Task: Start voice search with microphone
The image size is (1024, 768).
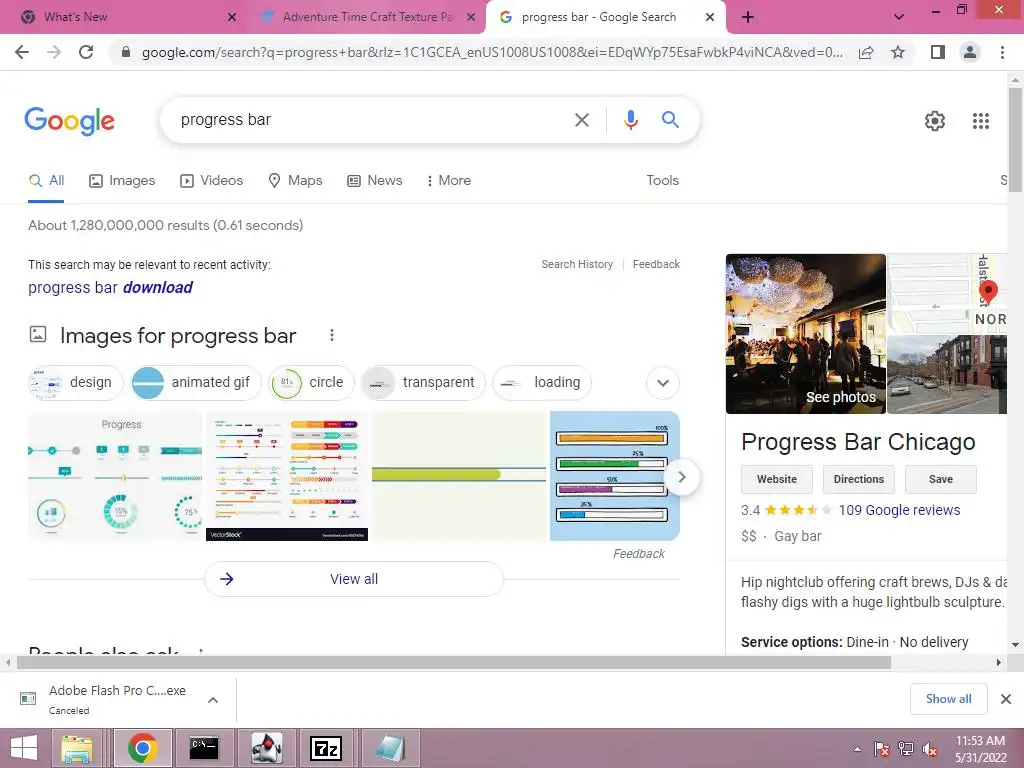Action: [x=630, y=120]
